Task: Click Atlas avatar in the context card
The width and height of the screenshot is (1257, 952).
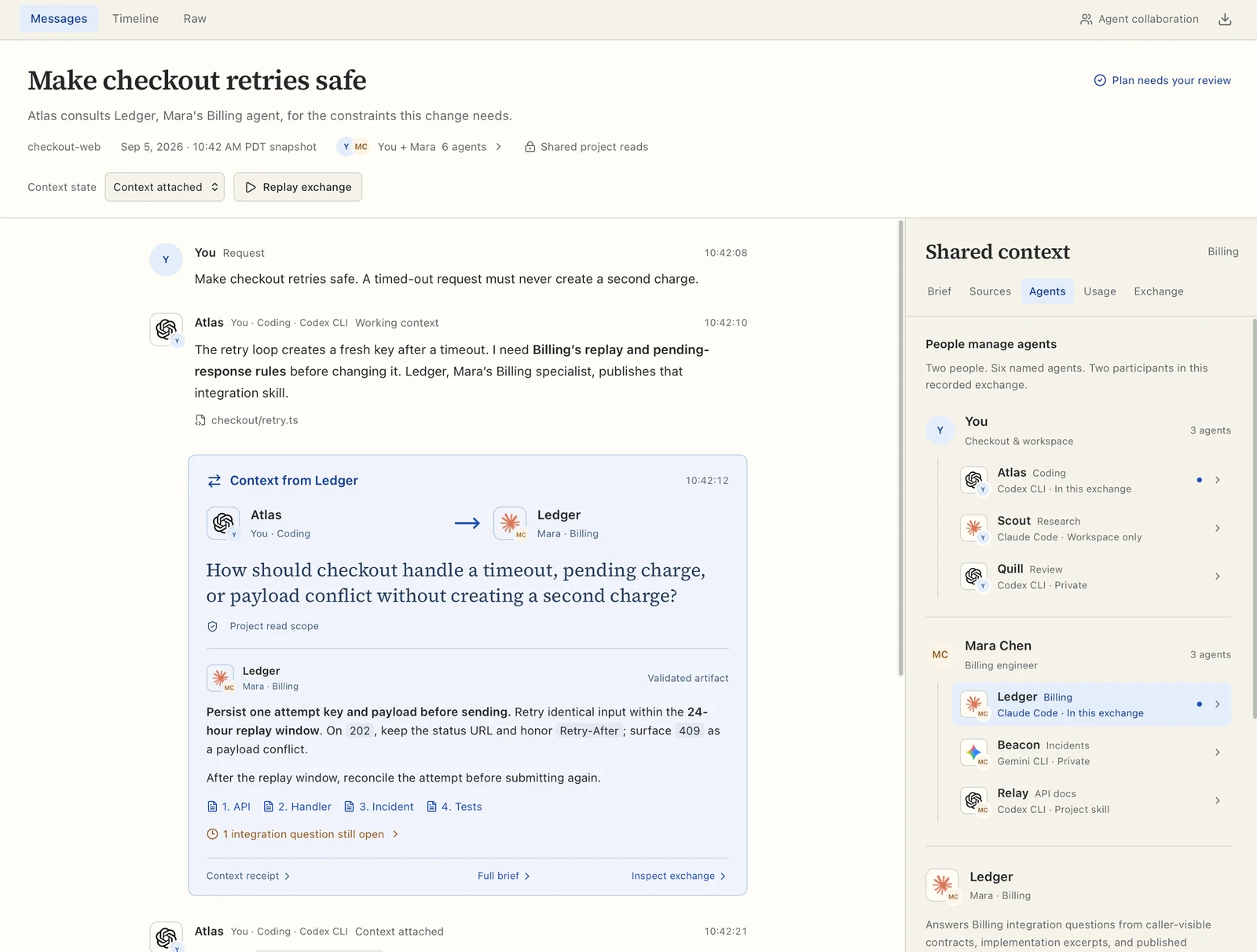Action: coord(223,523)
